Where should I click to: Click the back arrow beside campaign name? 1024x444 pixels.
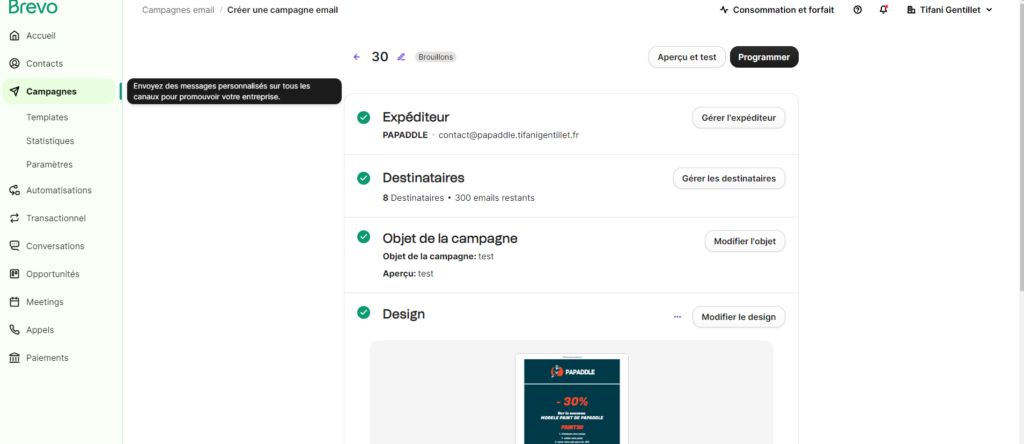coord(356,57)
